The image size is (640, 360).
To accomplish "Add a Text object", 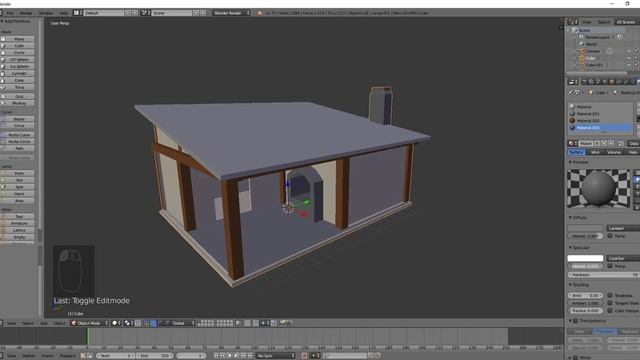I will tap(18, 216).
